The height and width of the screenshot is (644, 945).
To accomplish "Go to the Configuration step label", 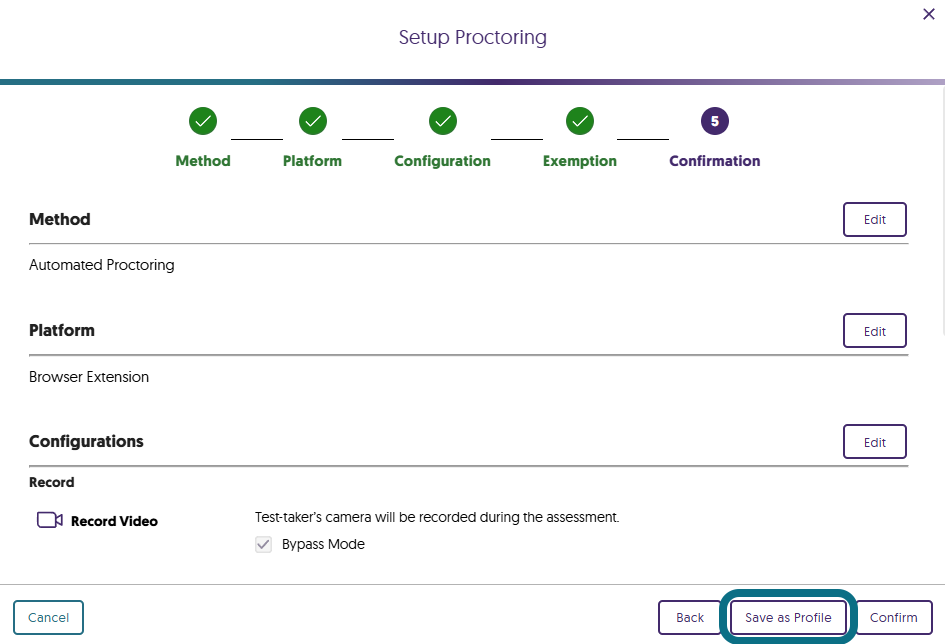I will (x=442, y=161).
